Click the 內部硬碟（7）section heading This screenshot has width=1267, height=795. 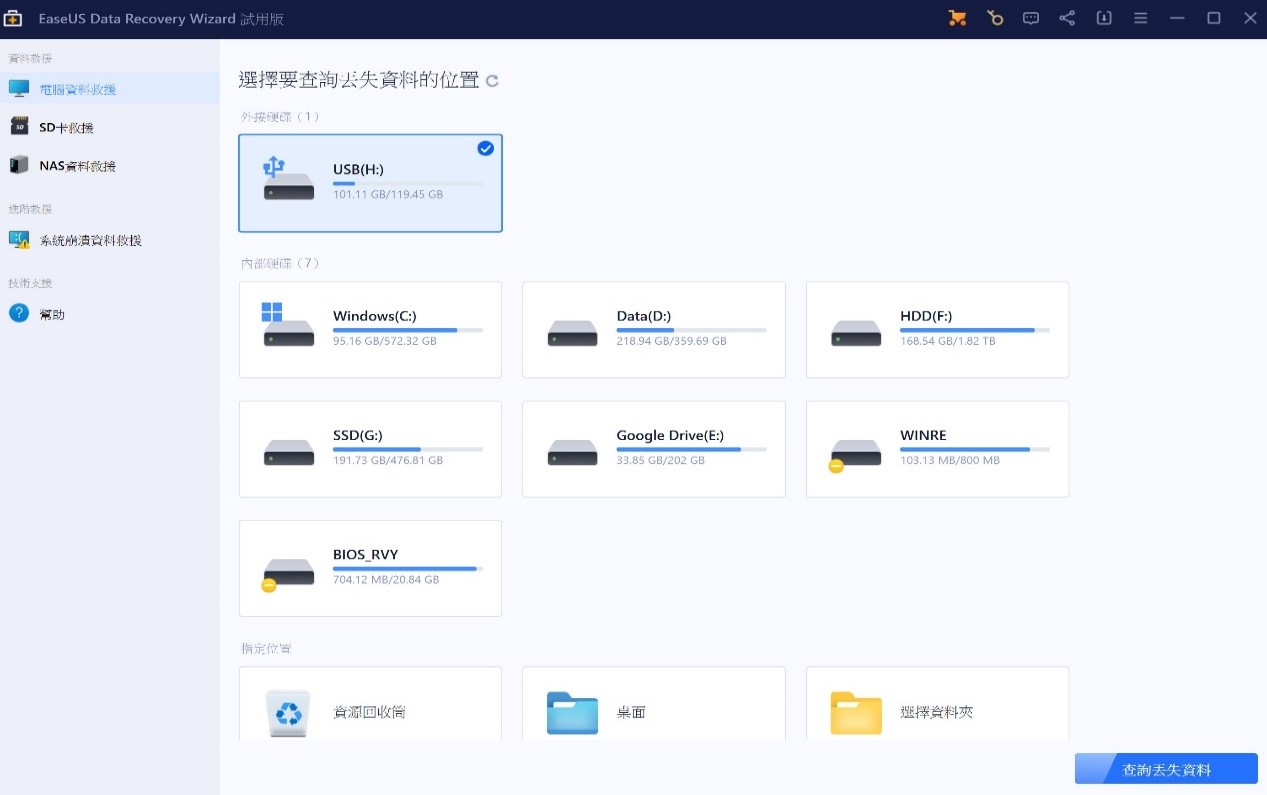tap(281, 264)
